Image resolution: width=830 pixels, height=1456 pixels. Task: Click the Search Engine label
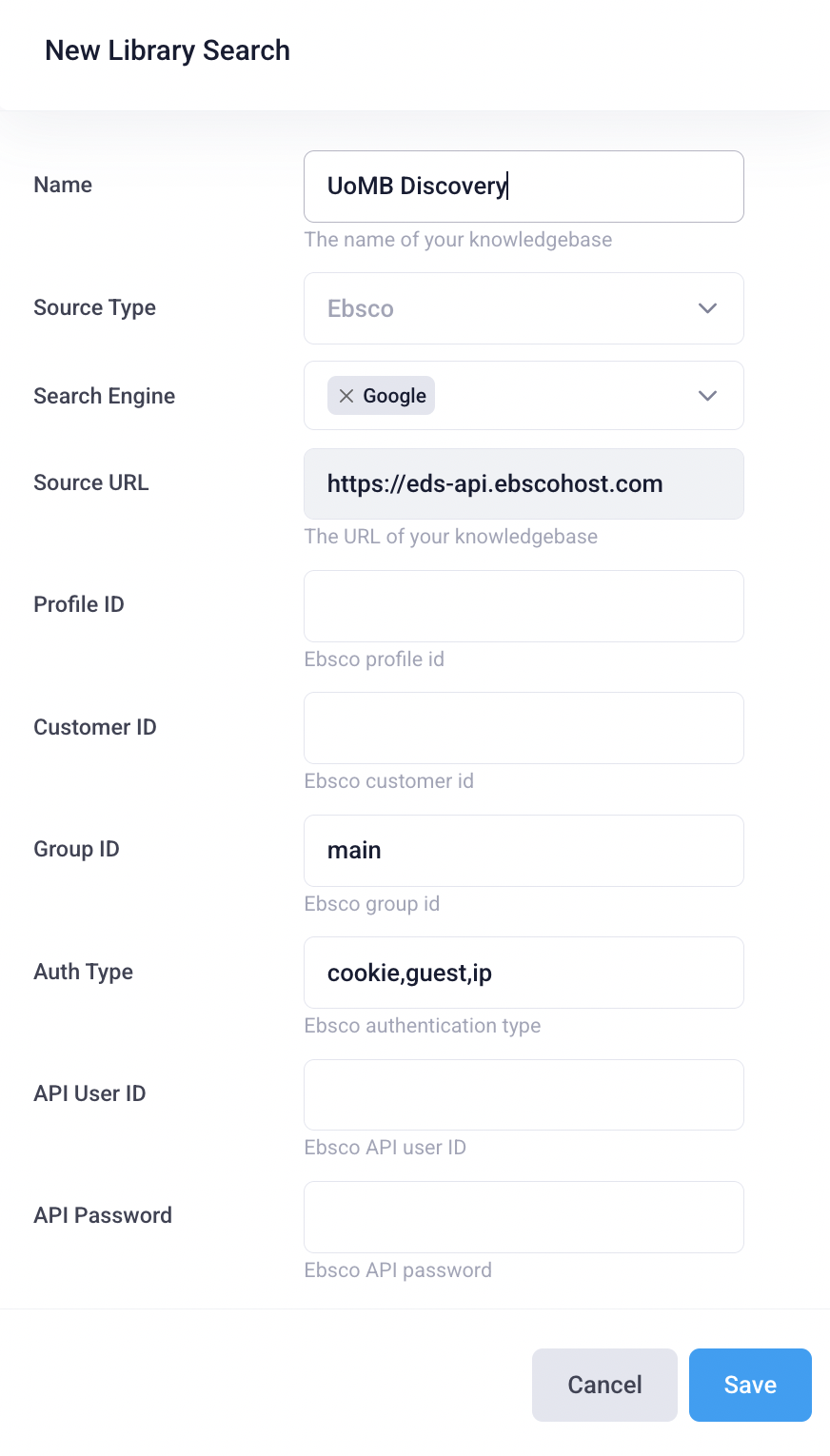[x=104, y=396]
